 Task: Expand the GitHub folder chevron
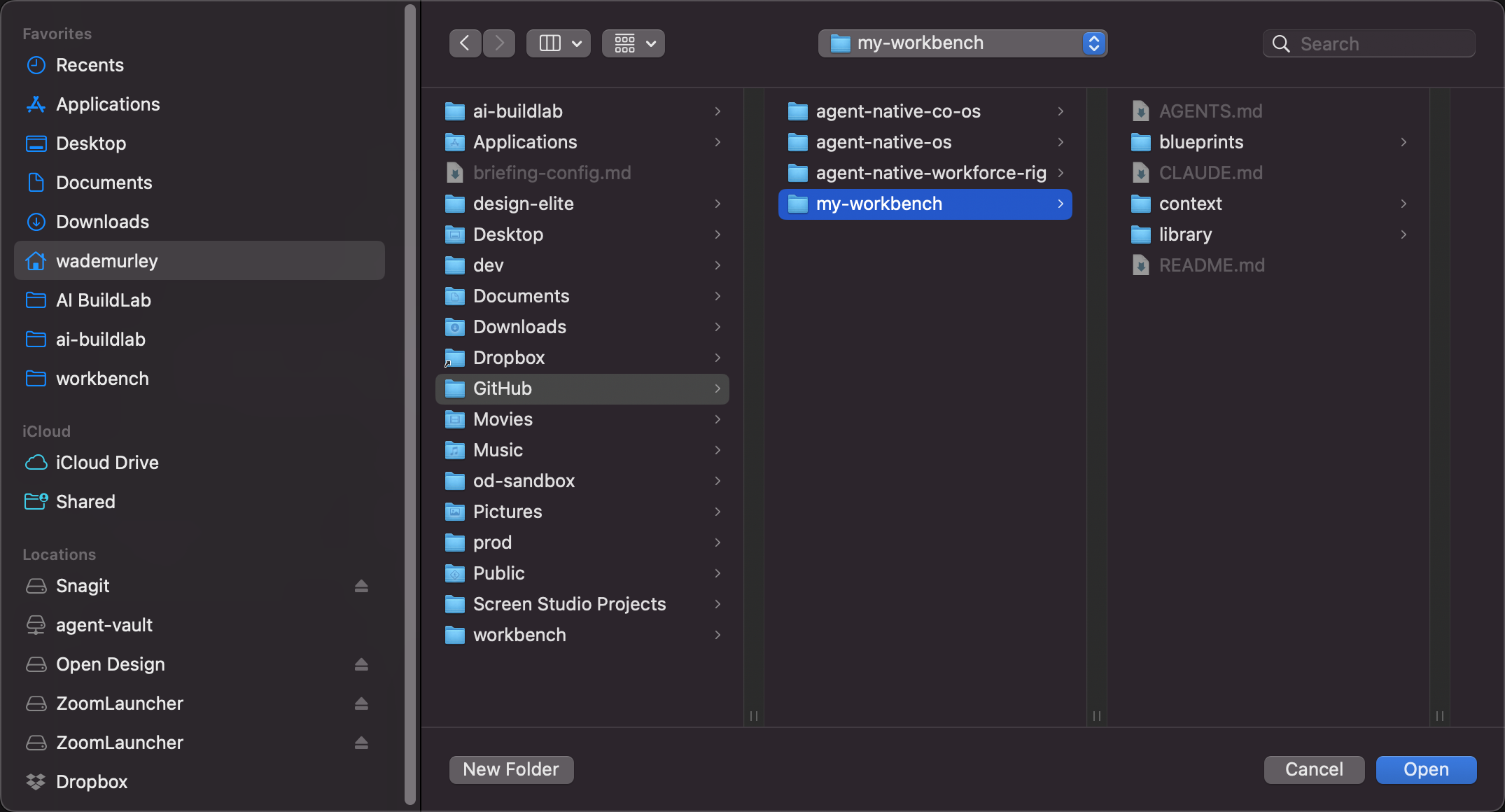pyautogui.click(x=717, y=388)
